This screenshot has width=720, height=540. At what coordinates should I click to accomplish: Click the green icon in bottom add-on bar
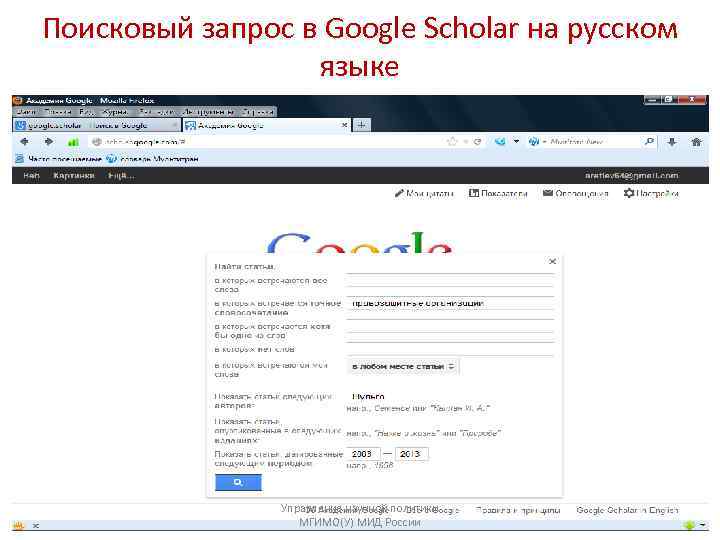[x=689, y=525]
